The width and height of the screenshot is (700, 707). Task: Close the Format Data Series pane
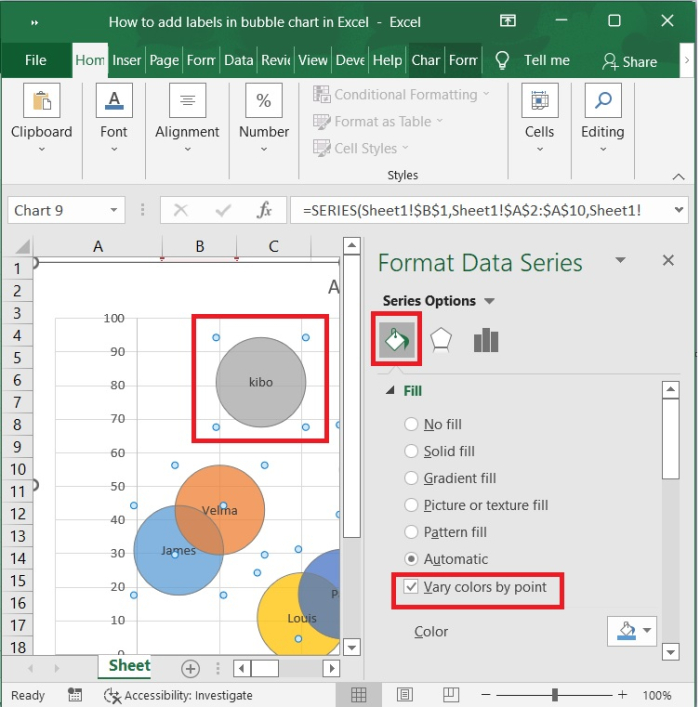pos(668,260)
